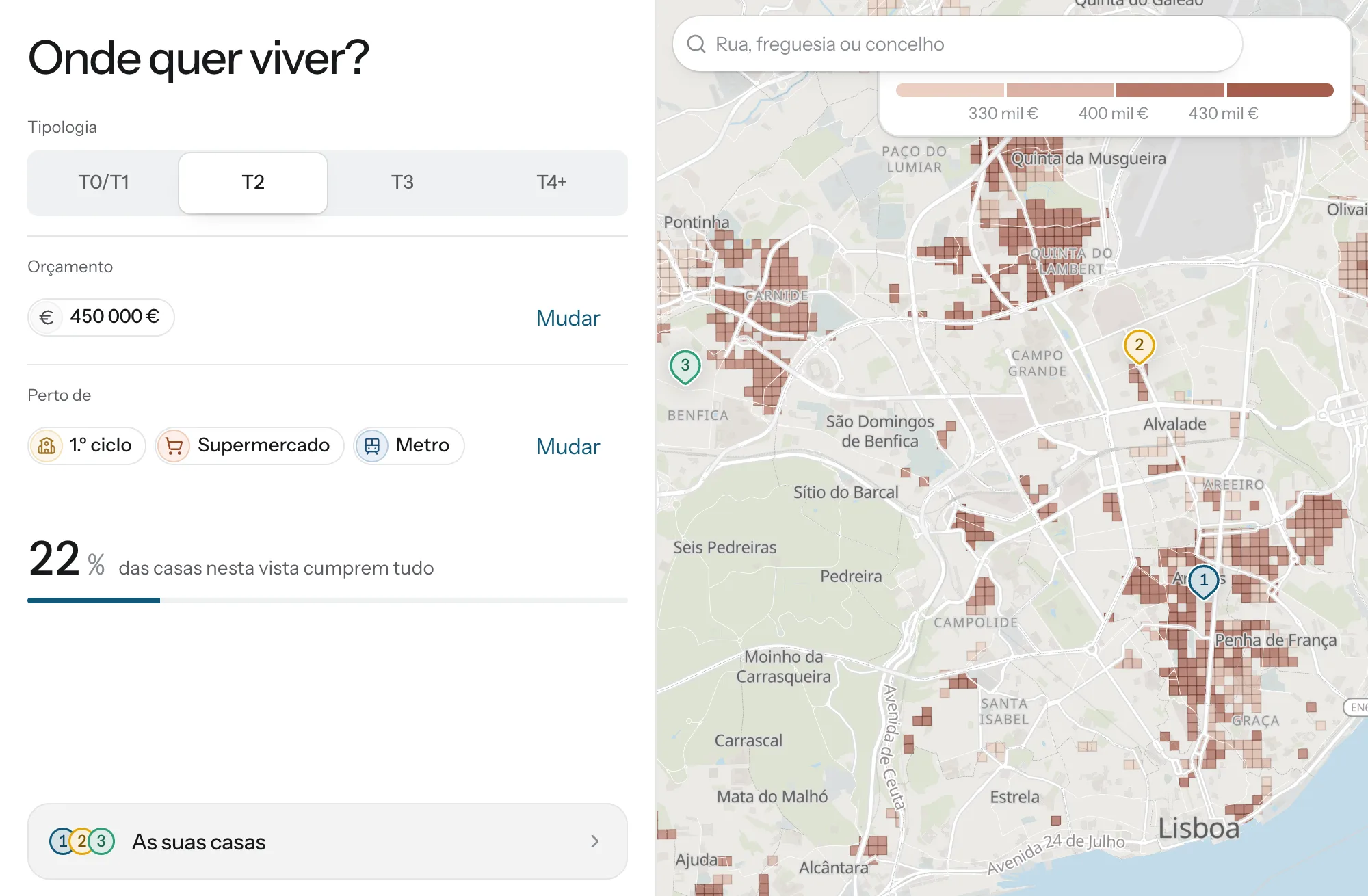Click the Metro train icon
The height and width of the screenshot is (896, 1368).
coord(371,446)
